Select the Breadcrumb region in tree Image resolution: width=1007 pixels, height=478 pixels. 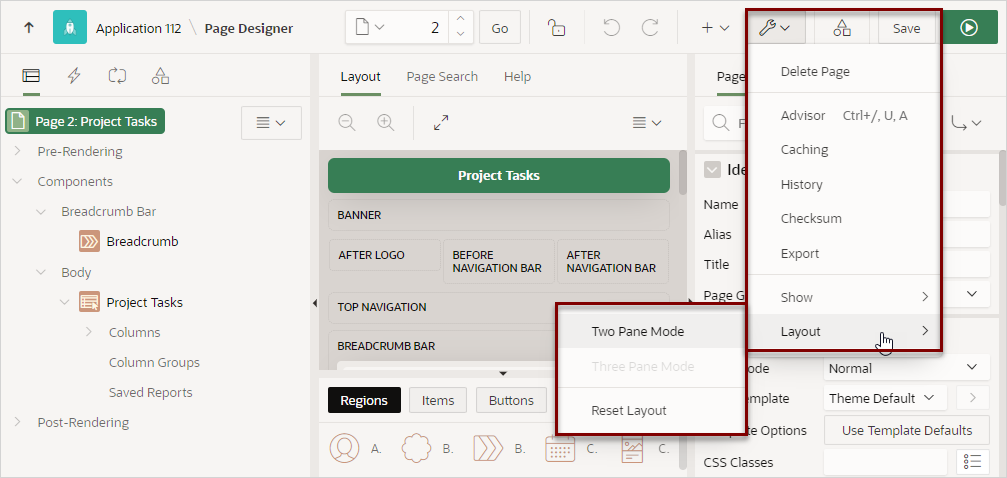tap(128, 242)
